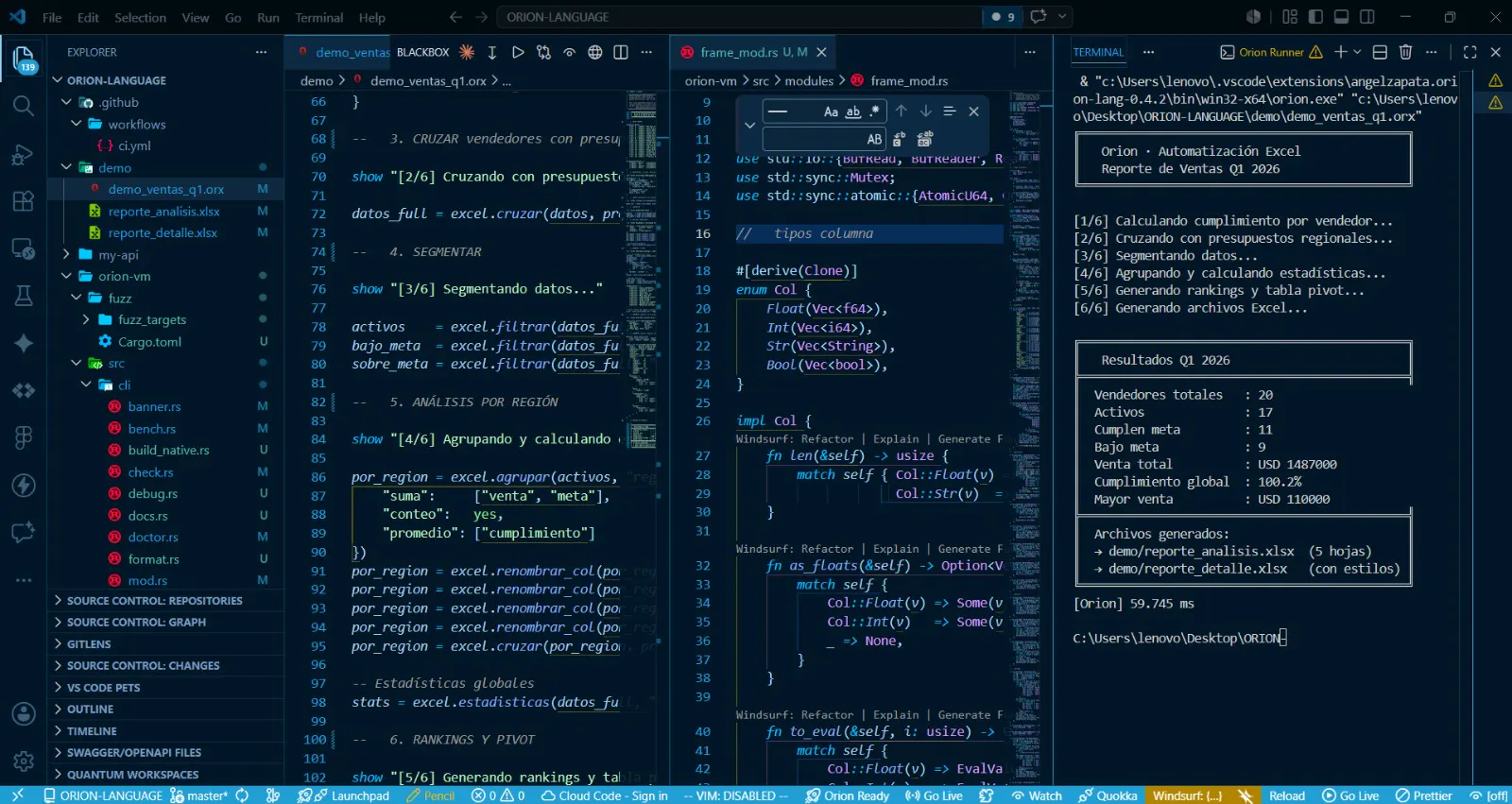Screen dimensions: 1512x804
Task: Add a new terminal with plus icon
Action: 1340,52
